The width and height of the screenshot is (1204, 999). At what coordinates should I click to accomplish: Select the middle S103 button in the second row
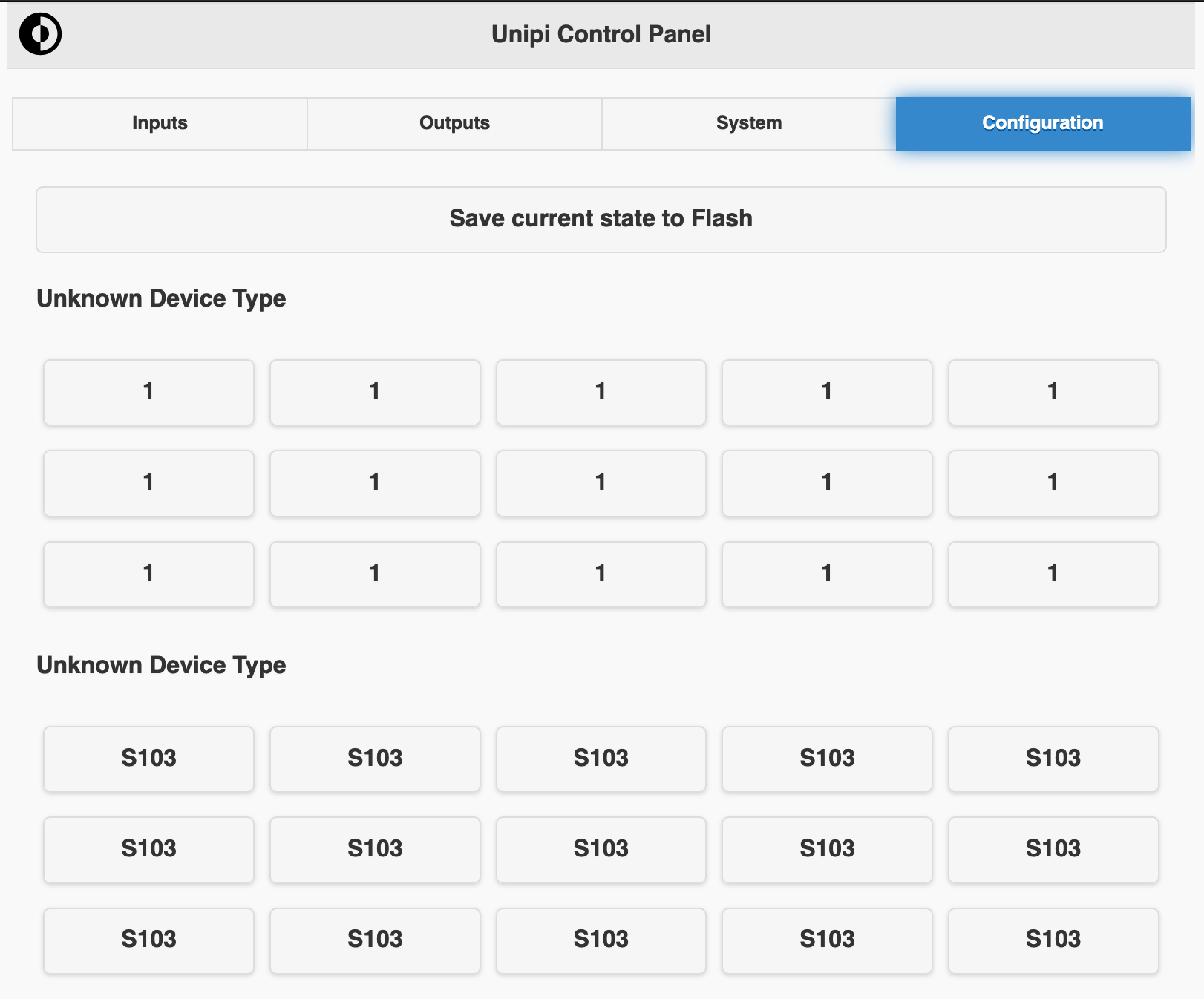(601, 849)
